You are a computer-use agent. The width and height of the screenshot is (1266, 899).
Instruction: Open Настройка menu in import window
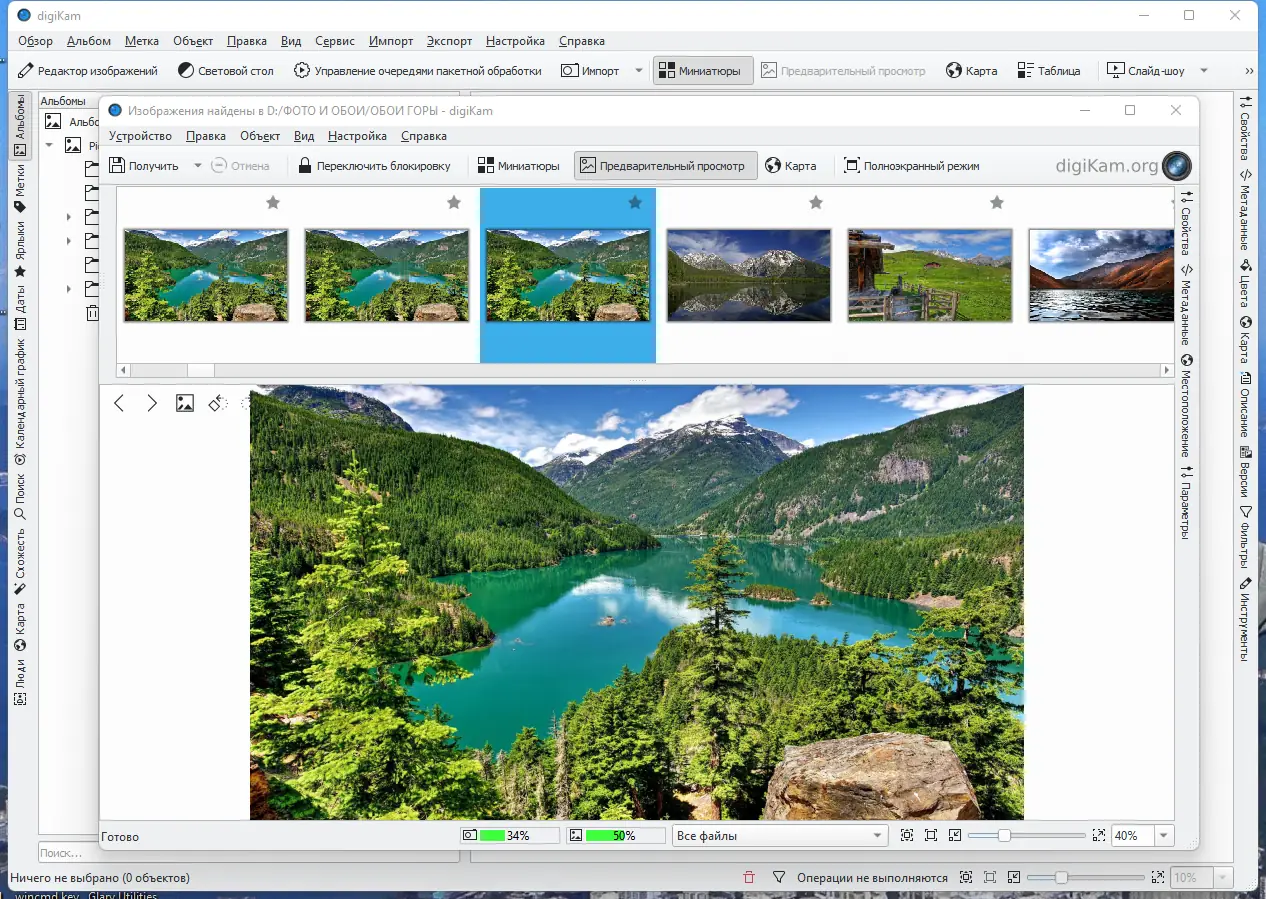click(x=357, y=136)
